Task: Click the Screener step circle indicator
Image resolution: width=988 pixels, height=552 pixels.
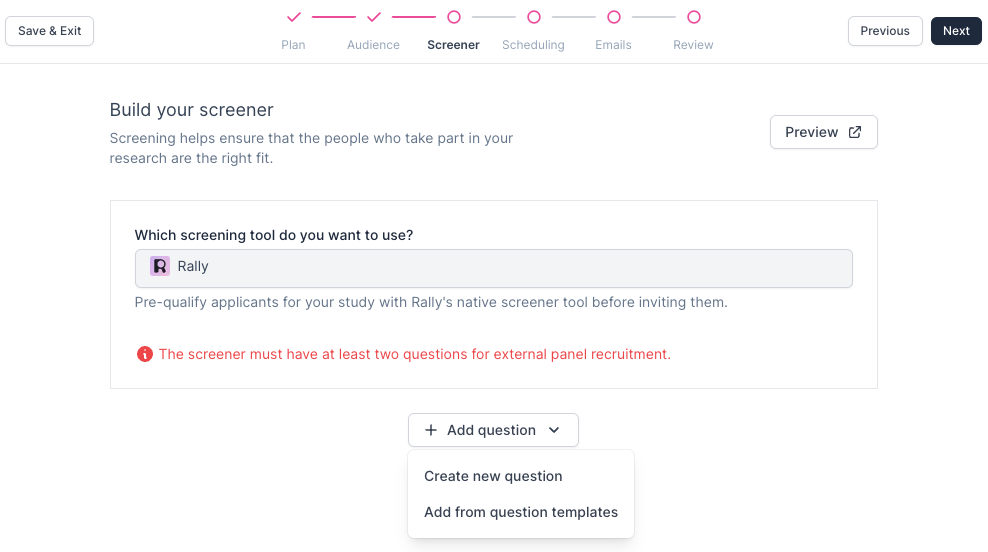Action: [x=454, y=17]
